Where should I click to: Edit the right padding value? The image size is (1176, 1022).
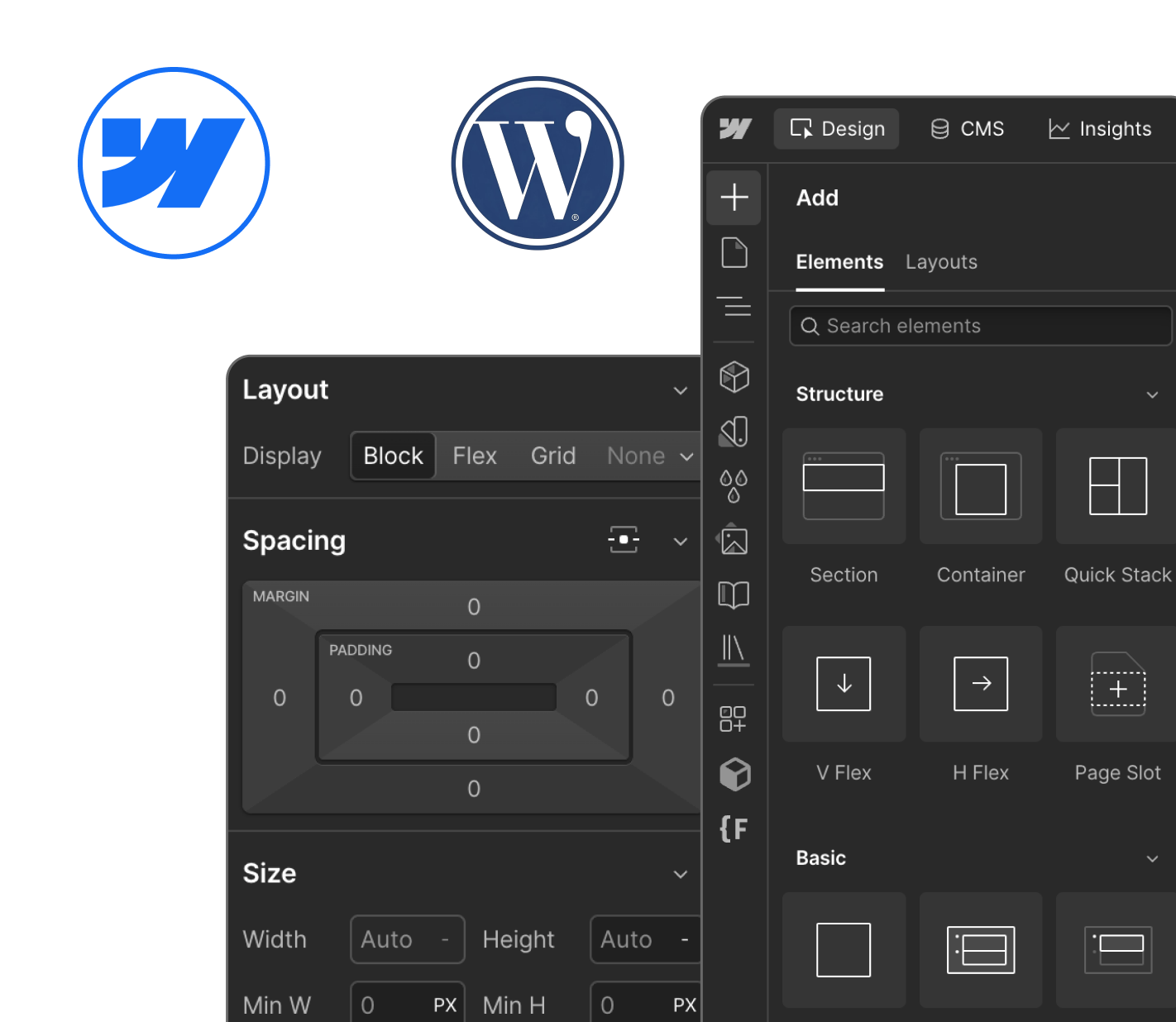coord(592,698)
